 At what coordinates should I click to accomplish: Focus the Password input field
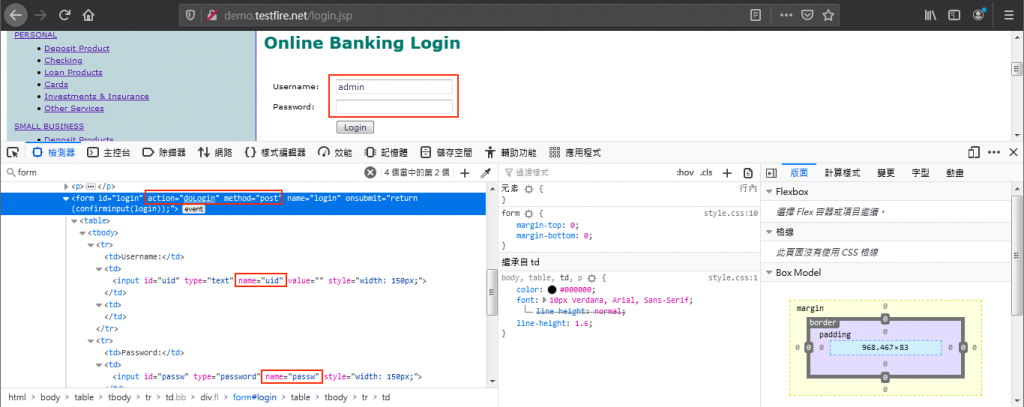[x=394, y=106]
